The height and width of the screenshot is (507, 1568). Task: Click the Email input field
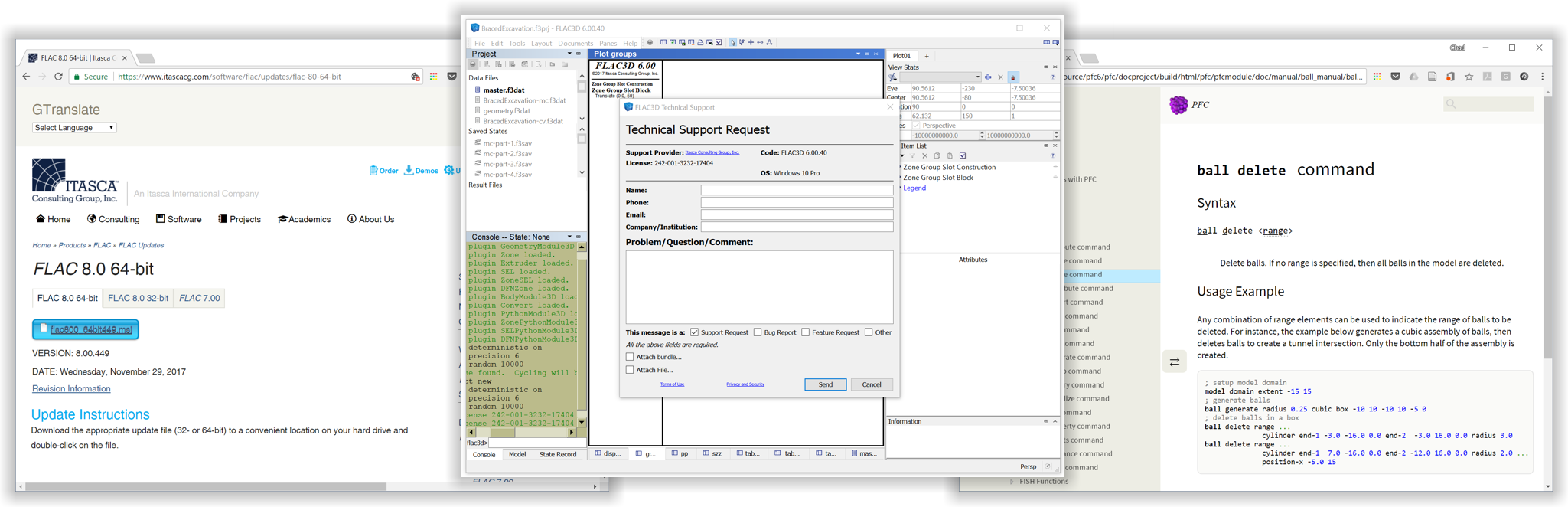tap(796, 215)
